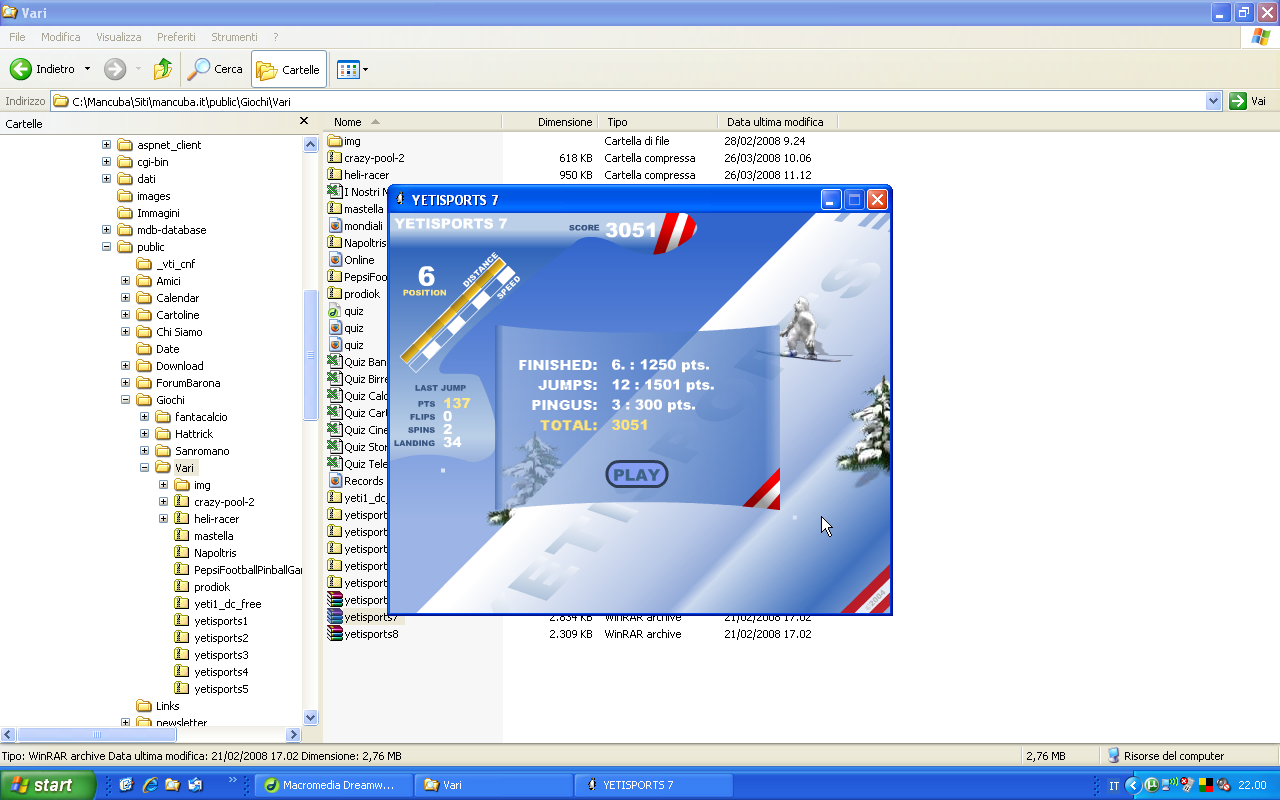Open the views mode dropdown button

click(x=352, y=69)
